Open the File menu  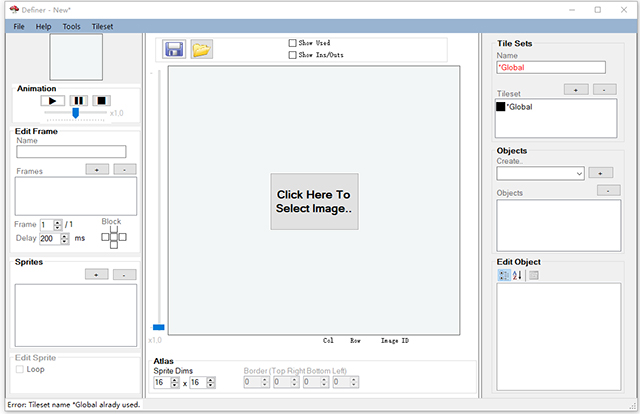point(19,27)
